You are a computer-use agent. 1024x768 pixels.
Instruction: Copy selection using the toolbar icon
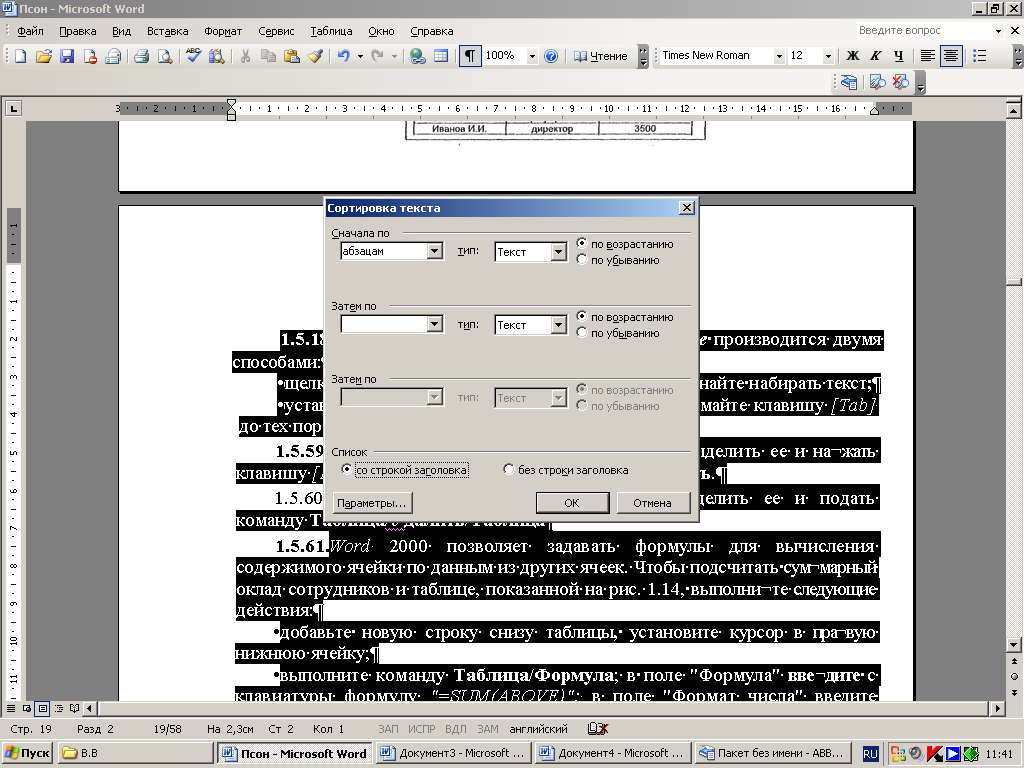tap(268, 56)
